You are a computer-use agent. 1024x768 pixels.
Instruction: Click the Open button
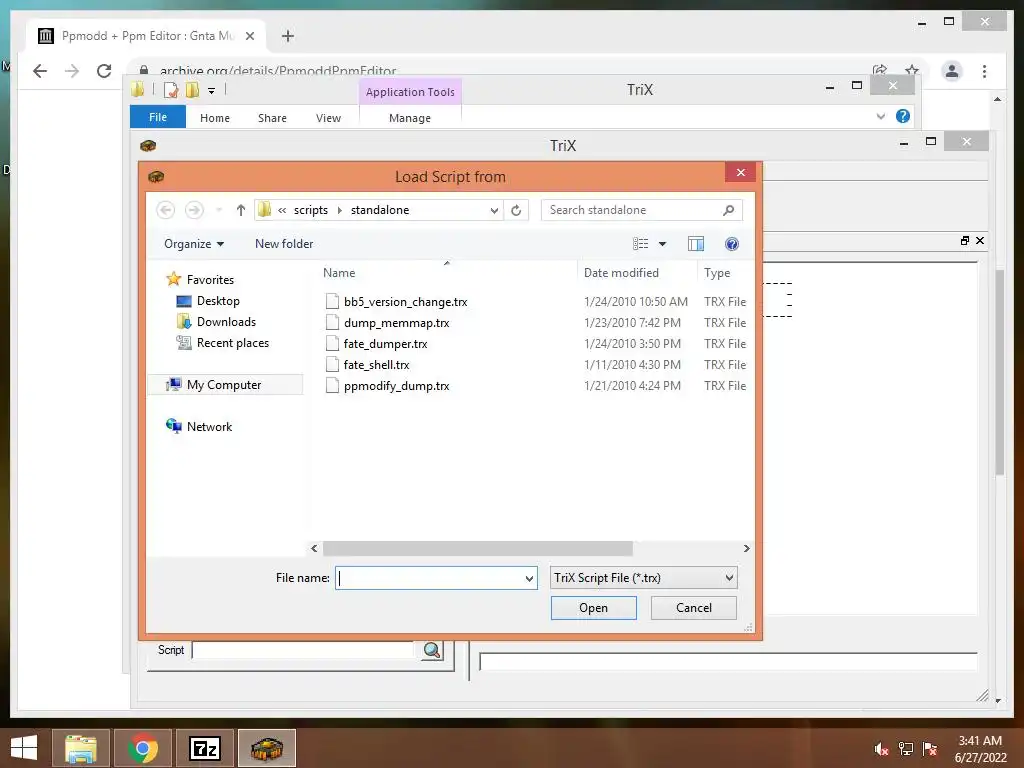tap(594, 608)
